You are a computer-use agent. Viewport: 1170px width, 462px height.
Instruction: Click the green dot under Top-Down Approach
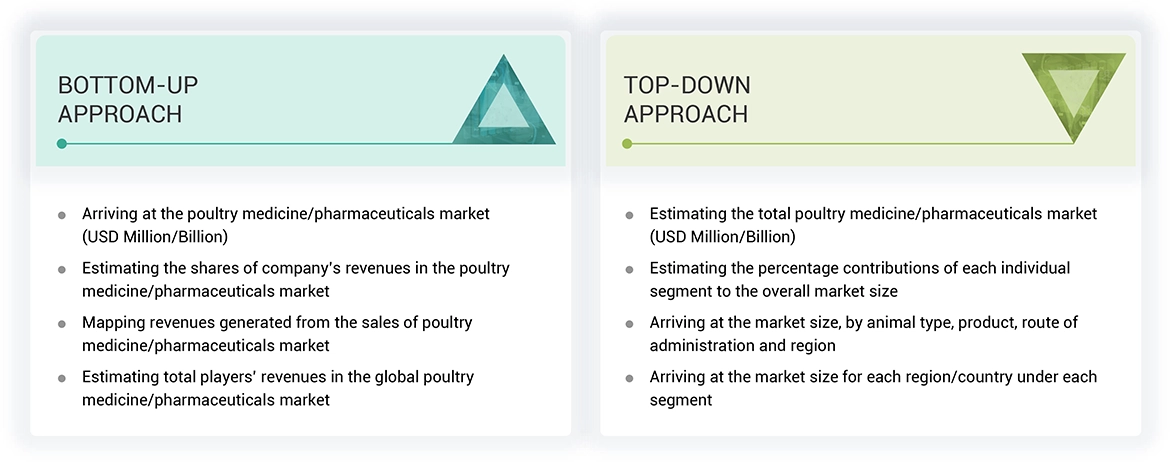point(627,144)
